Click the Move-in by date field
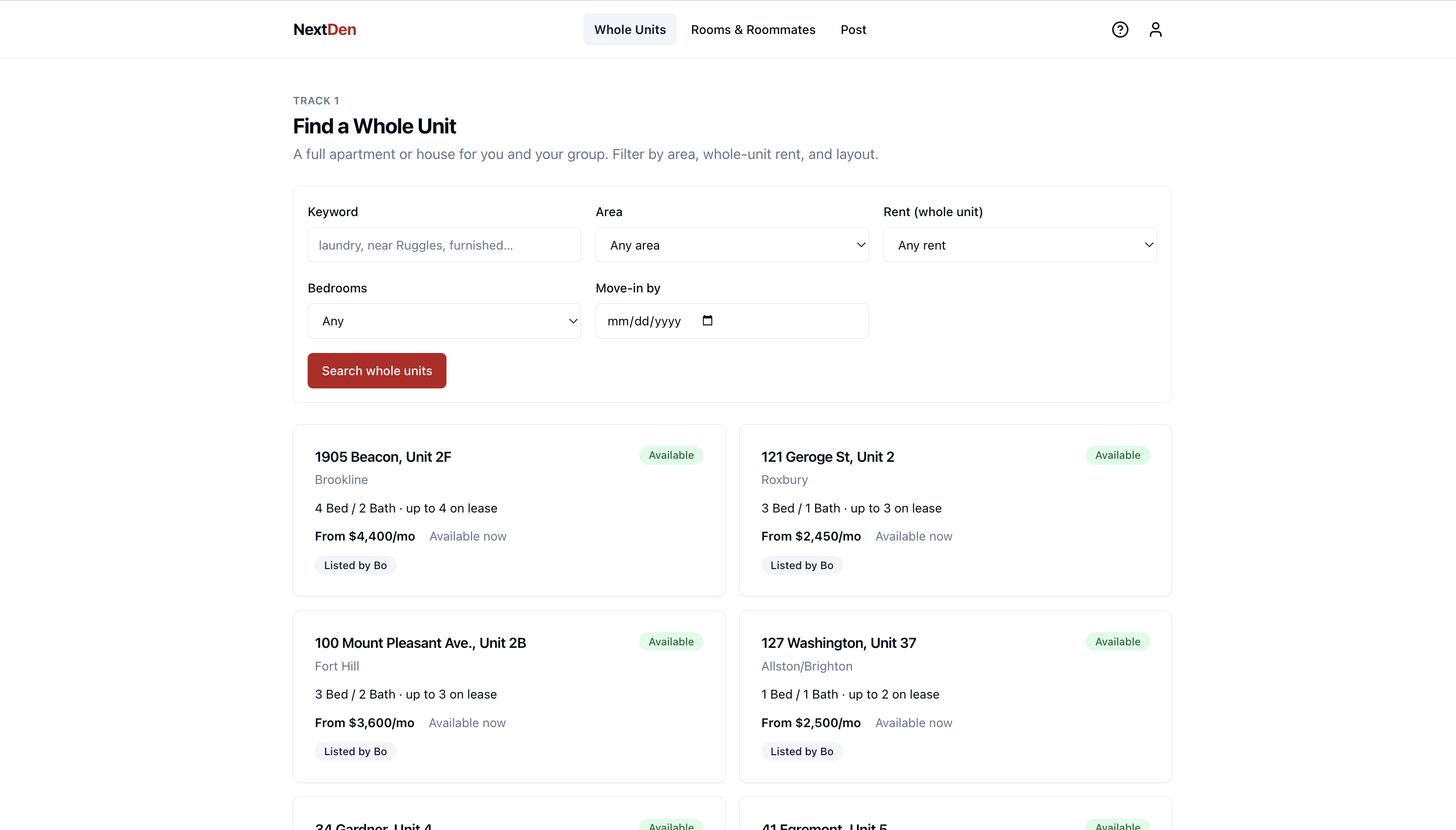 tap(732, 321)
